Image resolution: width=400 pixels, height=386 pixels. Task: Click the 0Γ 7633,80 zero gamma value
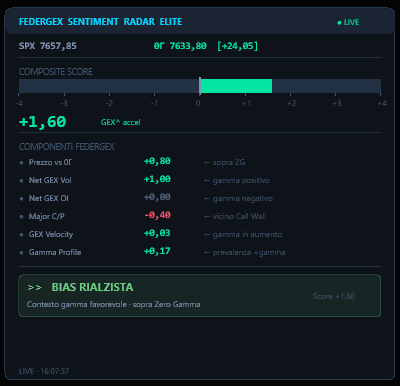pos(180,46)
